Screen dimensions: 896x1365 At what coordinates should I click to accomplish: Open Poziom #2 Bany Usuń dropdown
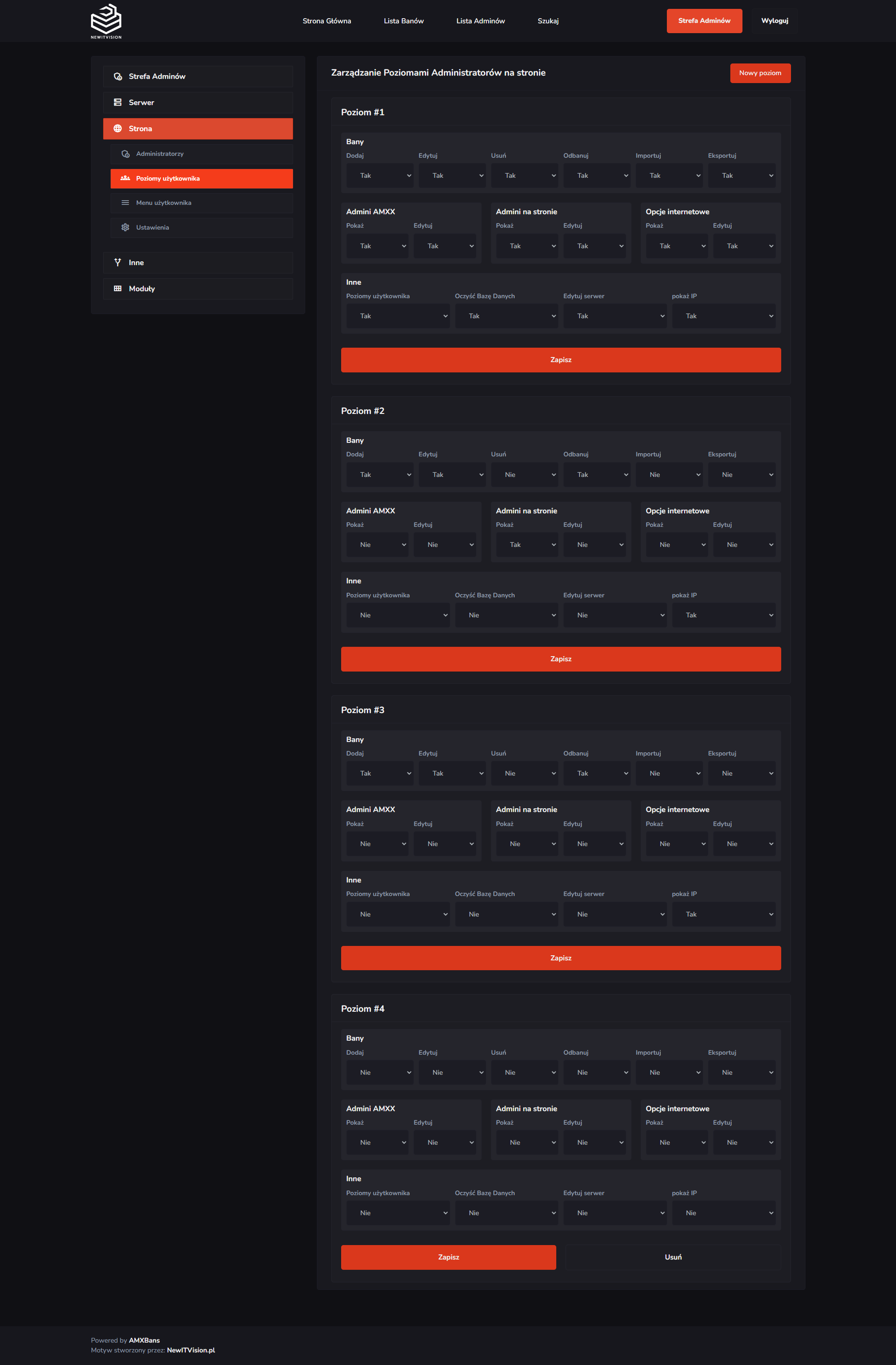coord(524,475)
